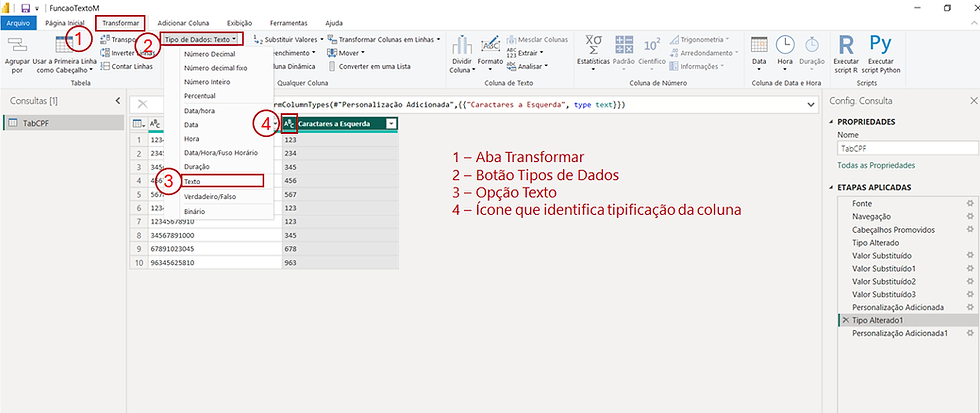Image resolution: width=980 pixels, height=413 pixels.
Task: Click the gear beside Valor Substituído
Action: click(x=970, y=256)
